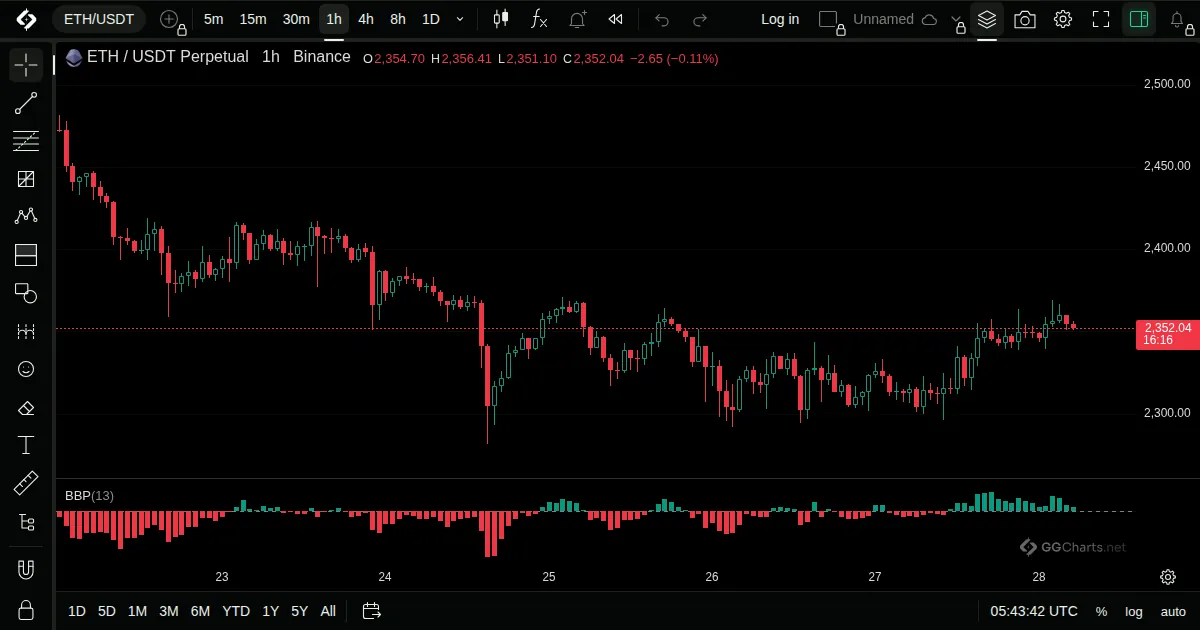Add a symbol to compare
Screen dimensions: 1200x630
tap(169, 19)
